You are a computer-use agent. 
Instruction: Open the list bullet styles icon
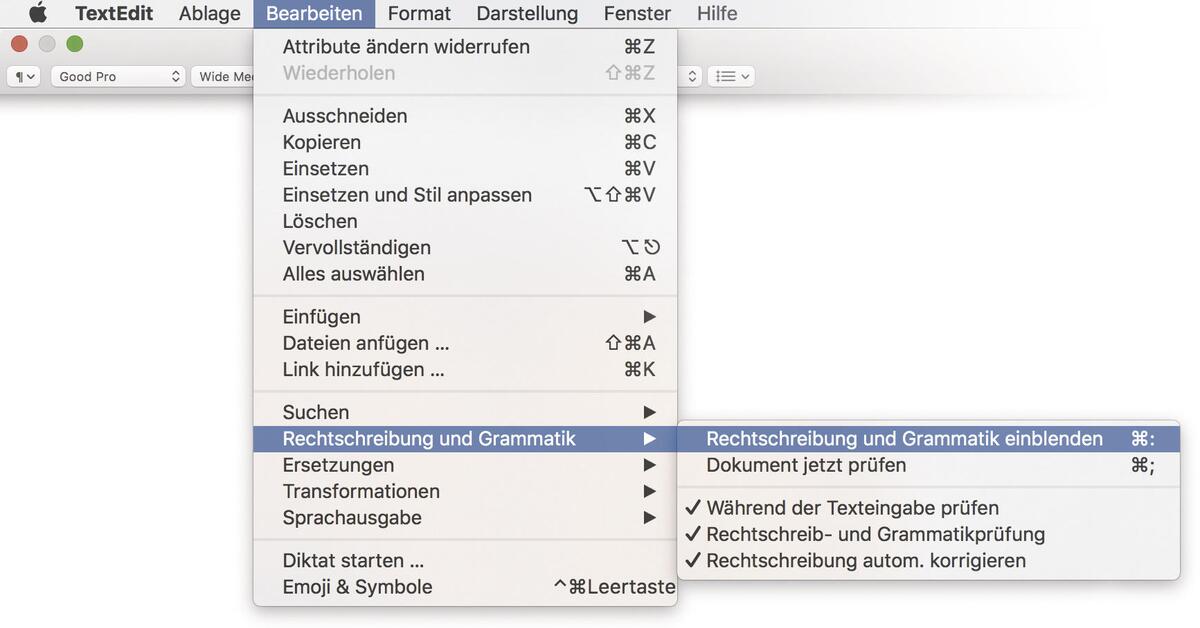[731, 76]
